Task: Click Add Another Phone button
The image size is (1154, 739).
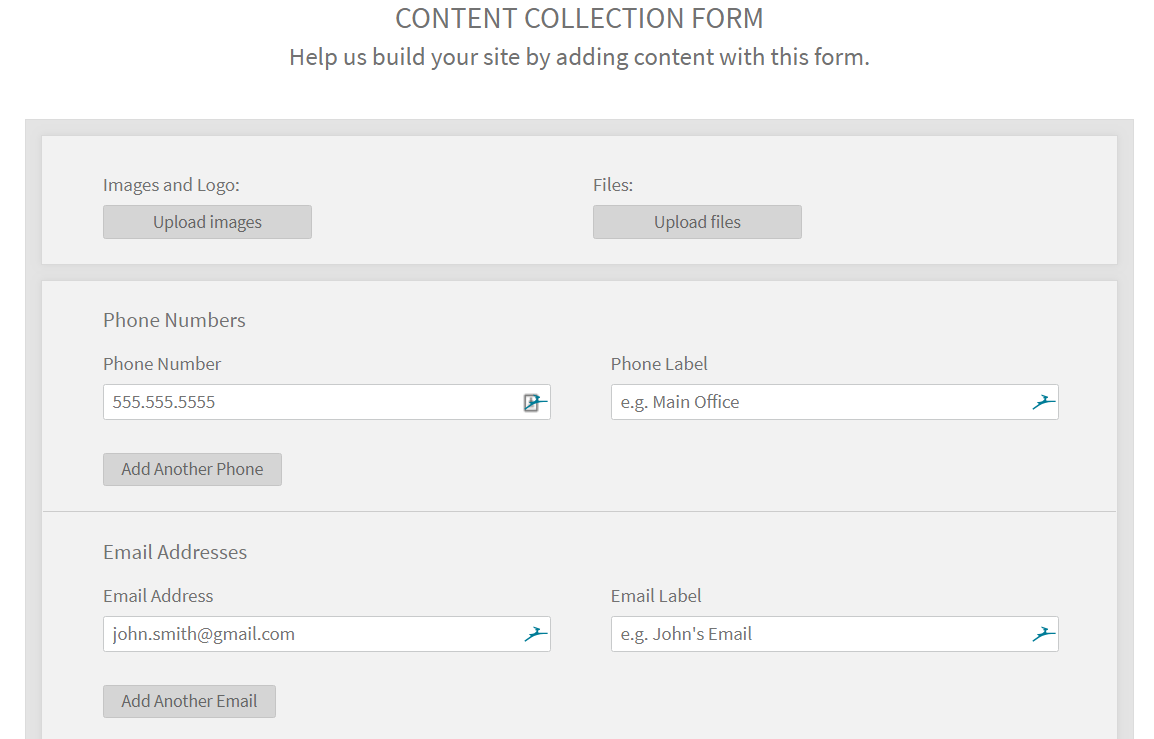Action: pos(192,470)
